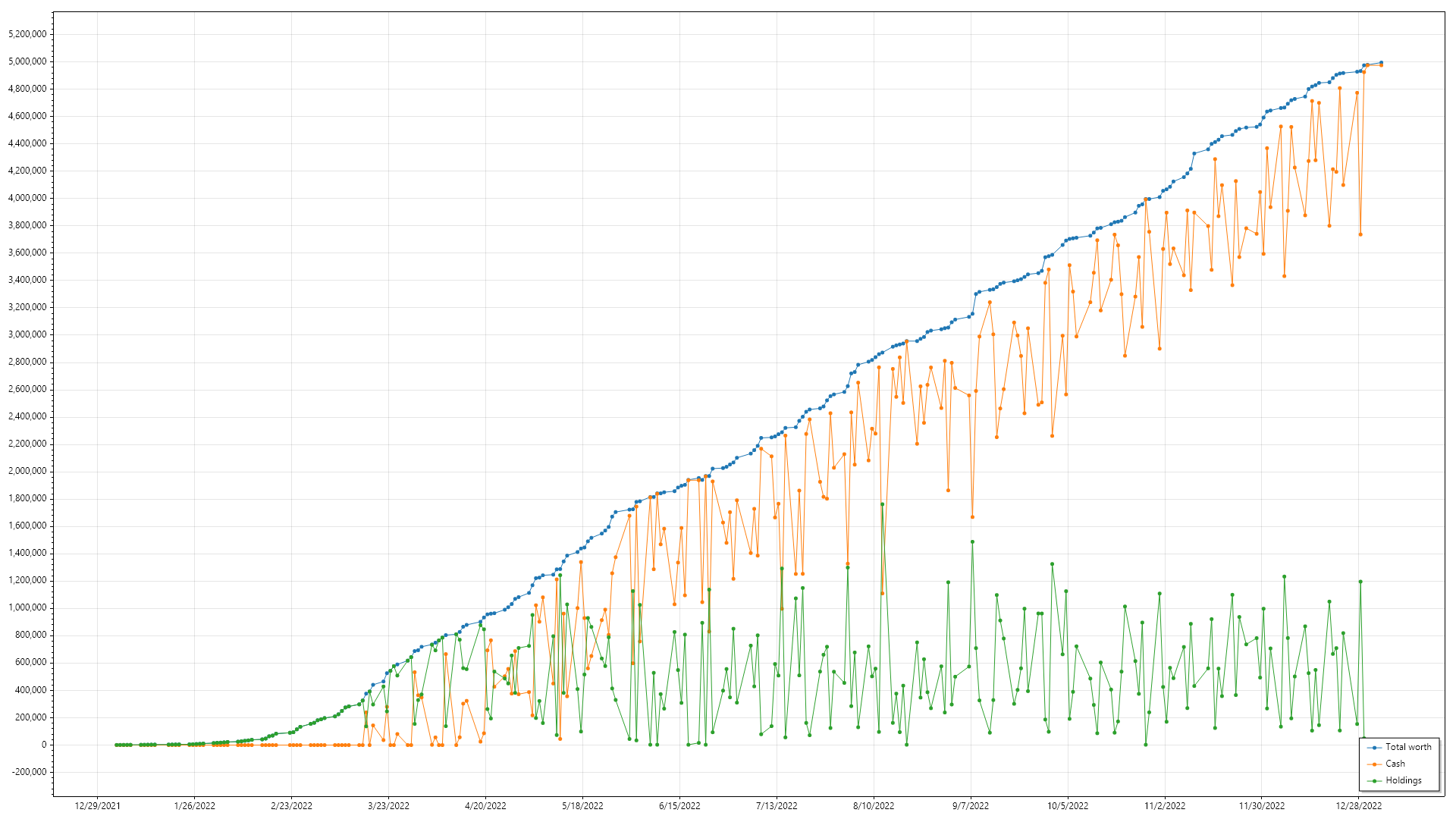This screenshot has height=819, width=1456.
Task: Click the 3,400,000 y-axis label
Action: (x=27, y=280)
